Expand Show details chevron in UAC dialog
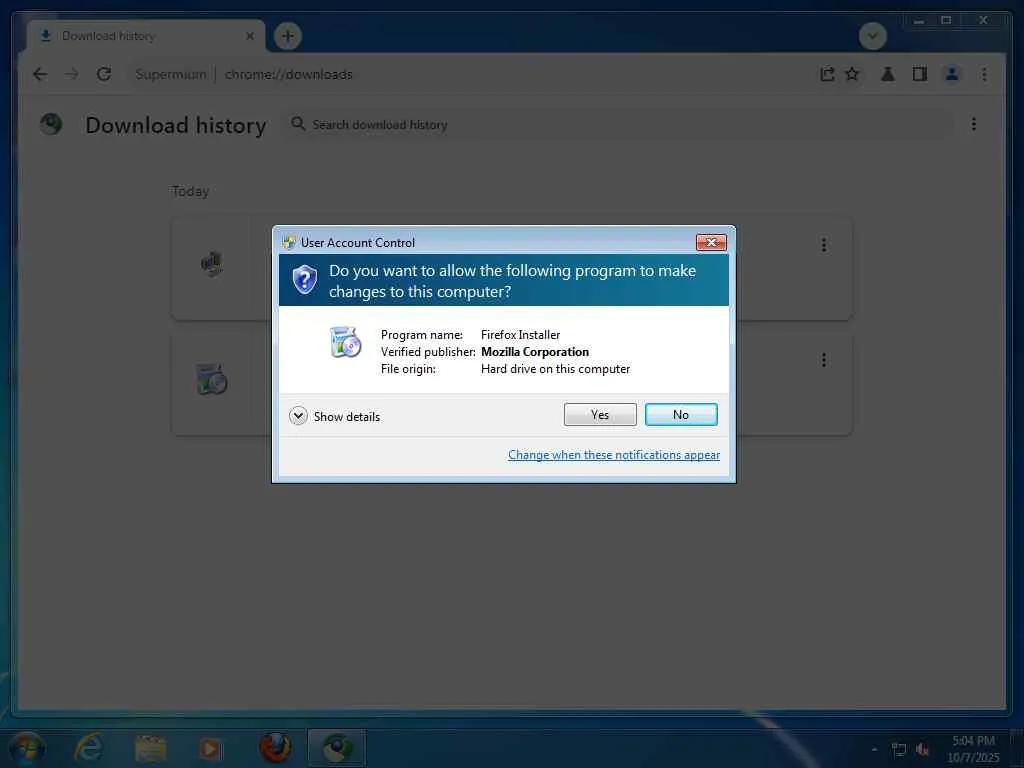Viewport: 1024px width, 768px height. tap(298, 416)
